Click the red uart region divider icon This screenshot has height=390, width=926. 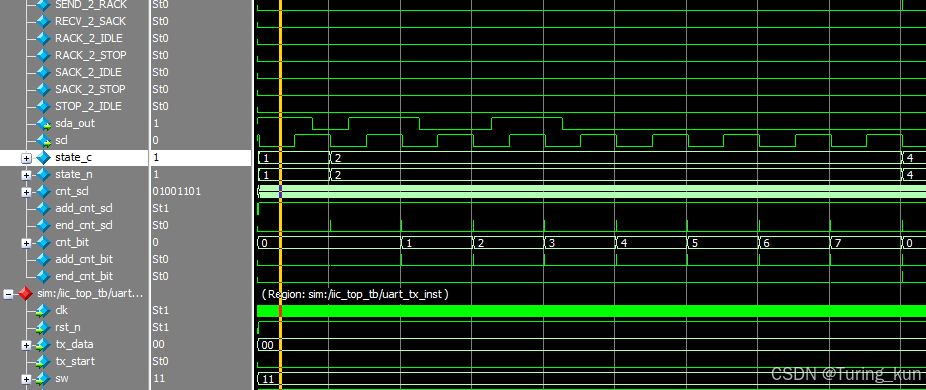tap(24, 294)
